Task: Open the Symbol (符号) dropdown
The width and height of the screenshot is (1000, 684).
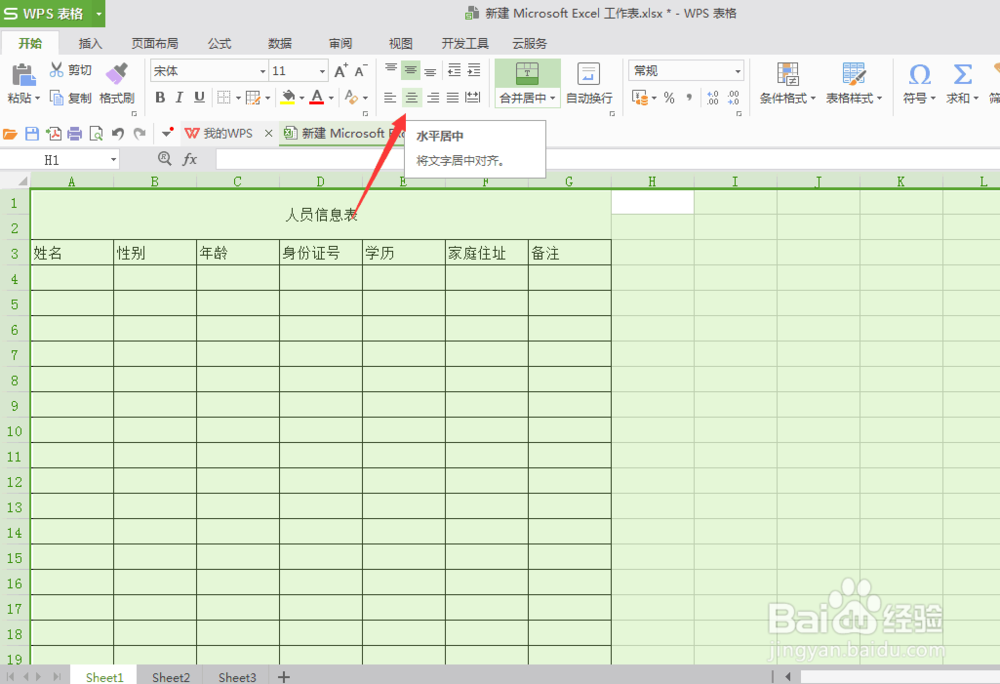Action: [x=933, y=98]
